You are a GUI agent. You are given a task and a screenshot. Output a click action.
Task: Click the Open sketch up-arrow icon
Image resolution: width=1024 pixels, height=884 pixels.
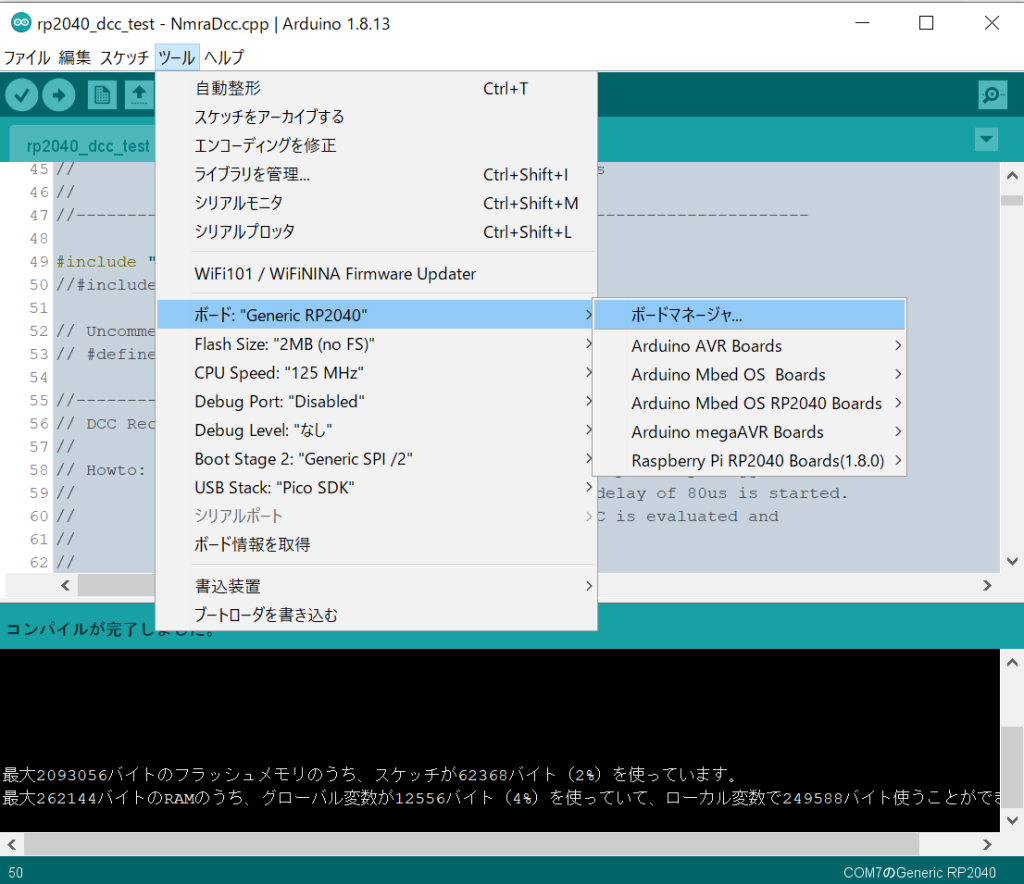pos(138,95)
